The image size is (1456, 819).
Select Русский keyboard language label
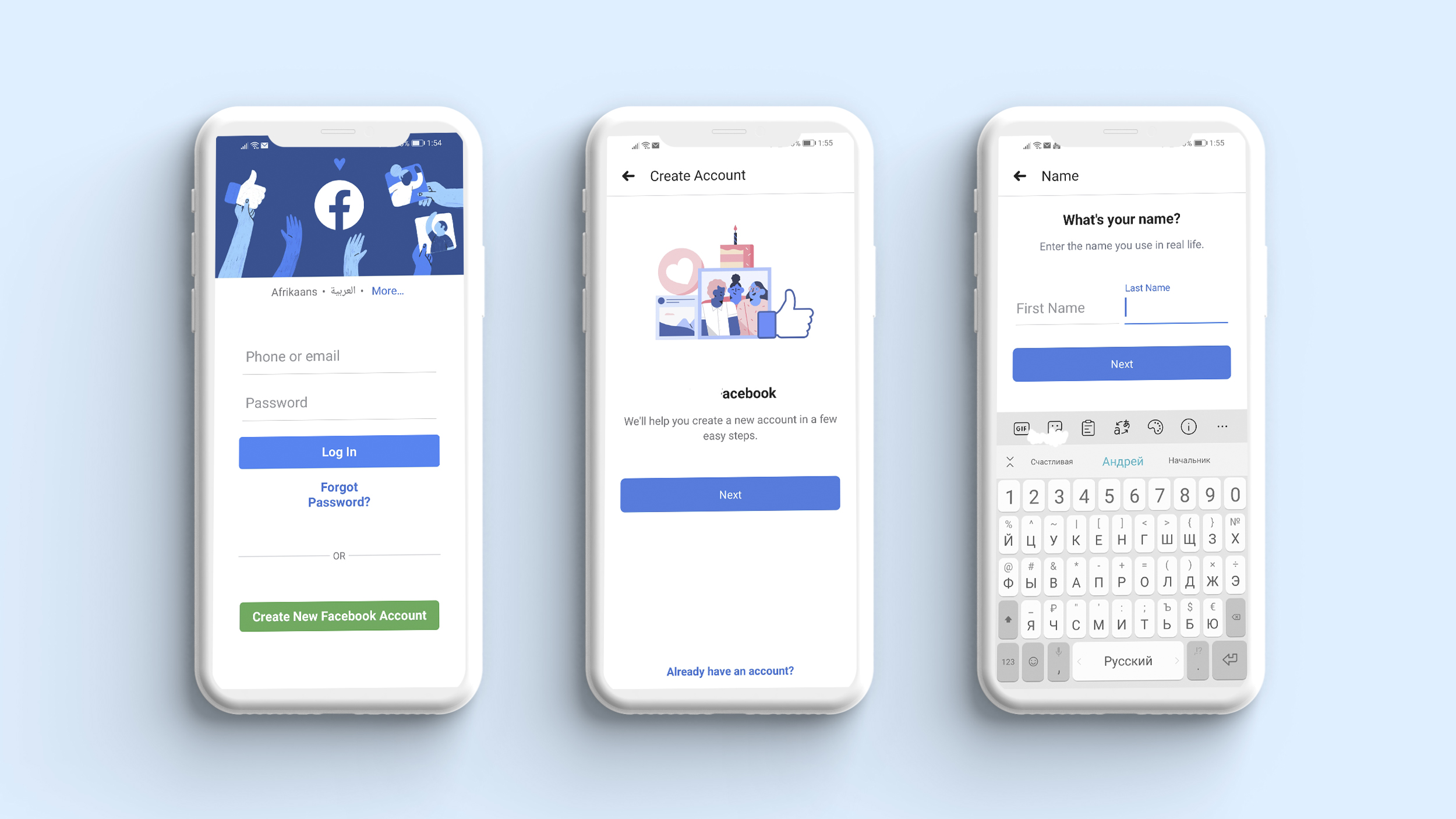[x=1128, y=660]
